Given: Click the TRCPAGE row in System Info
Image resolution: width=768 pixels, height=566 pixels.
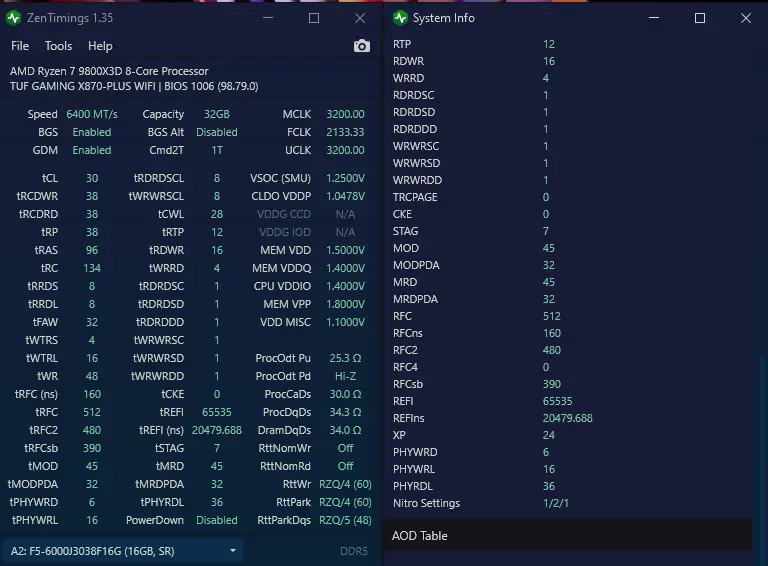Looking at the screenshot, I should point(568,197).
